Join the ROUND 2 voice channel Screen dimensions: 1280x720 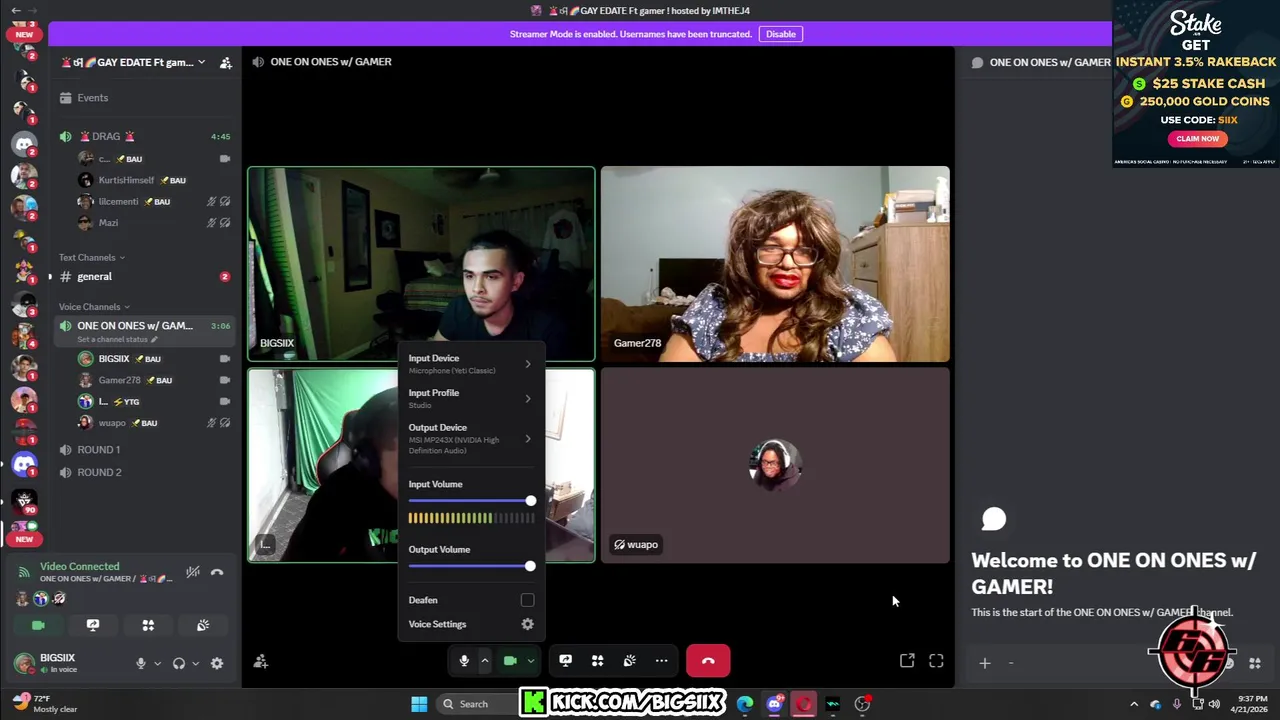[144, 472]
